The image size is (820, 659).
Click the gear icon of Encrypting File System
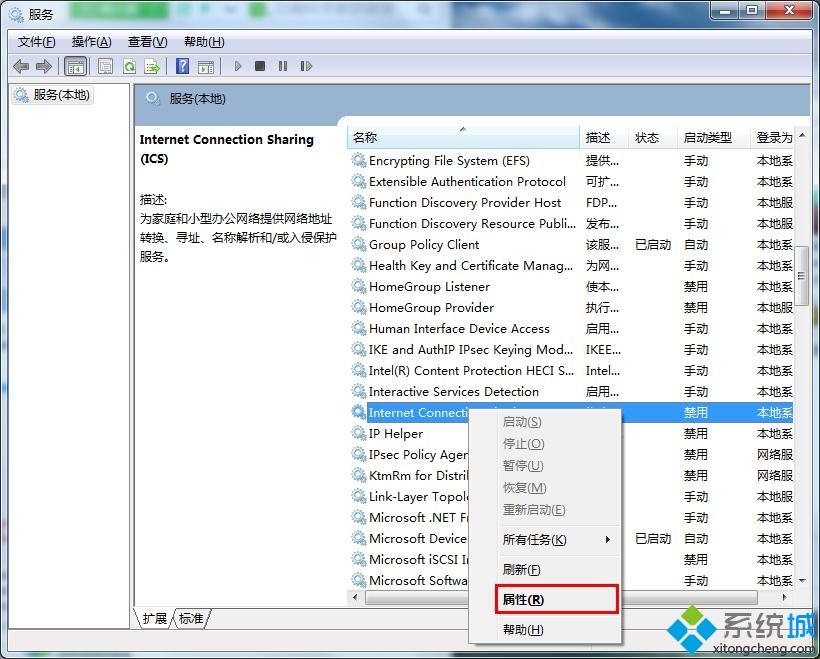click(x=359, y=161)
